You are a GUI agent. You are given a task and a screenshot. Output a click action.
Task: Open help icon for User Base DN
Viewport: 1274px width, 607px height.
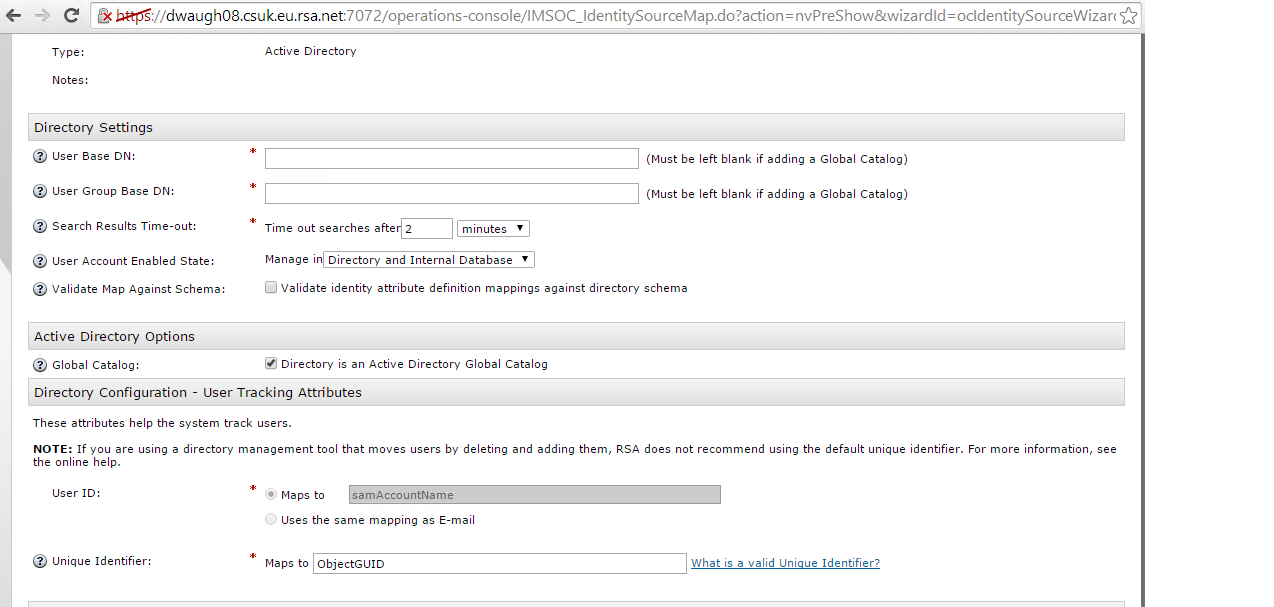click(40, 156)
